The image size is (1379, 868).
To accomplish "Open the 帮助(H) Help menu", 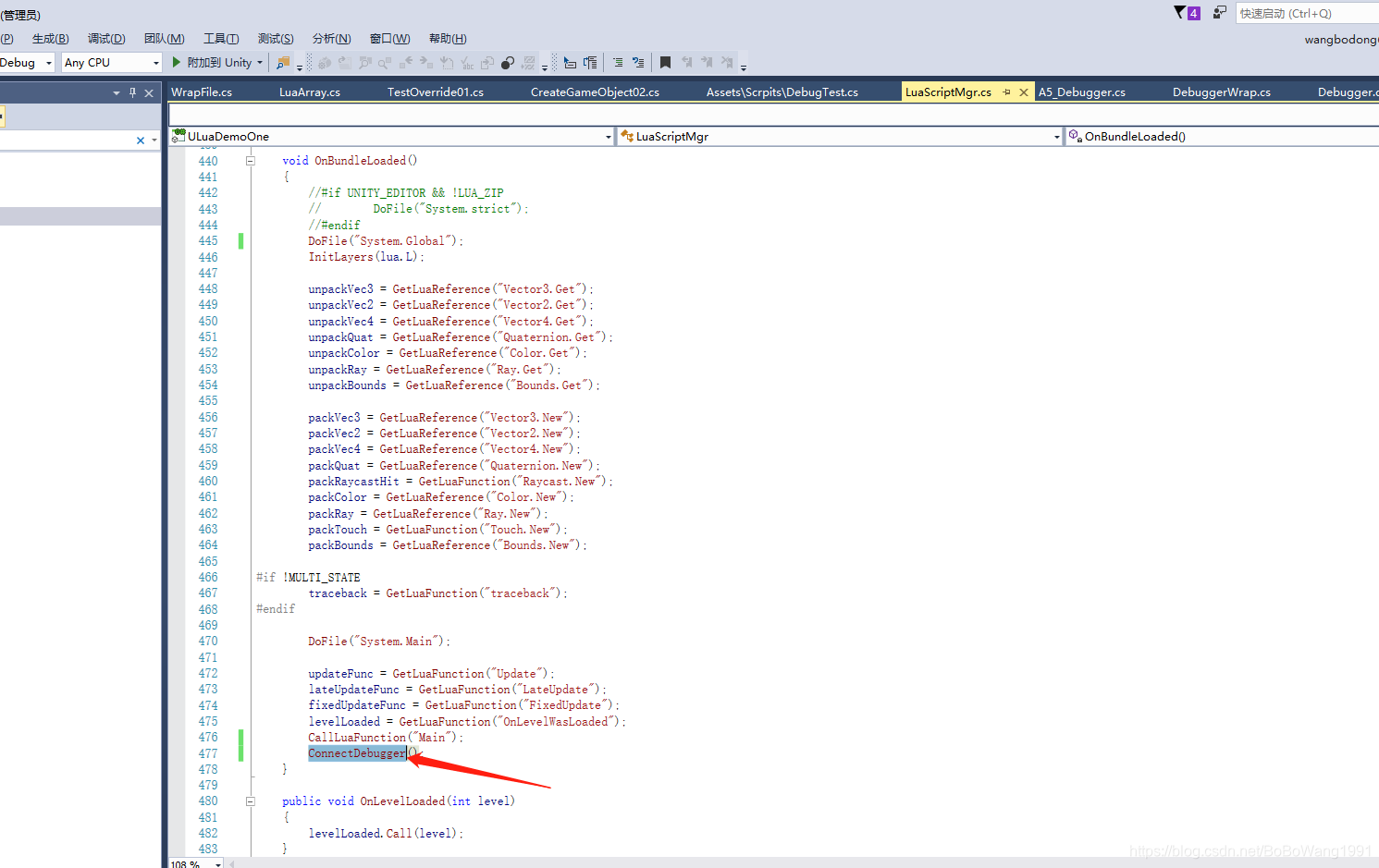I will [448, 39].
